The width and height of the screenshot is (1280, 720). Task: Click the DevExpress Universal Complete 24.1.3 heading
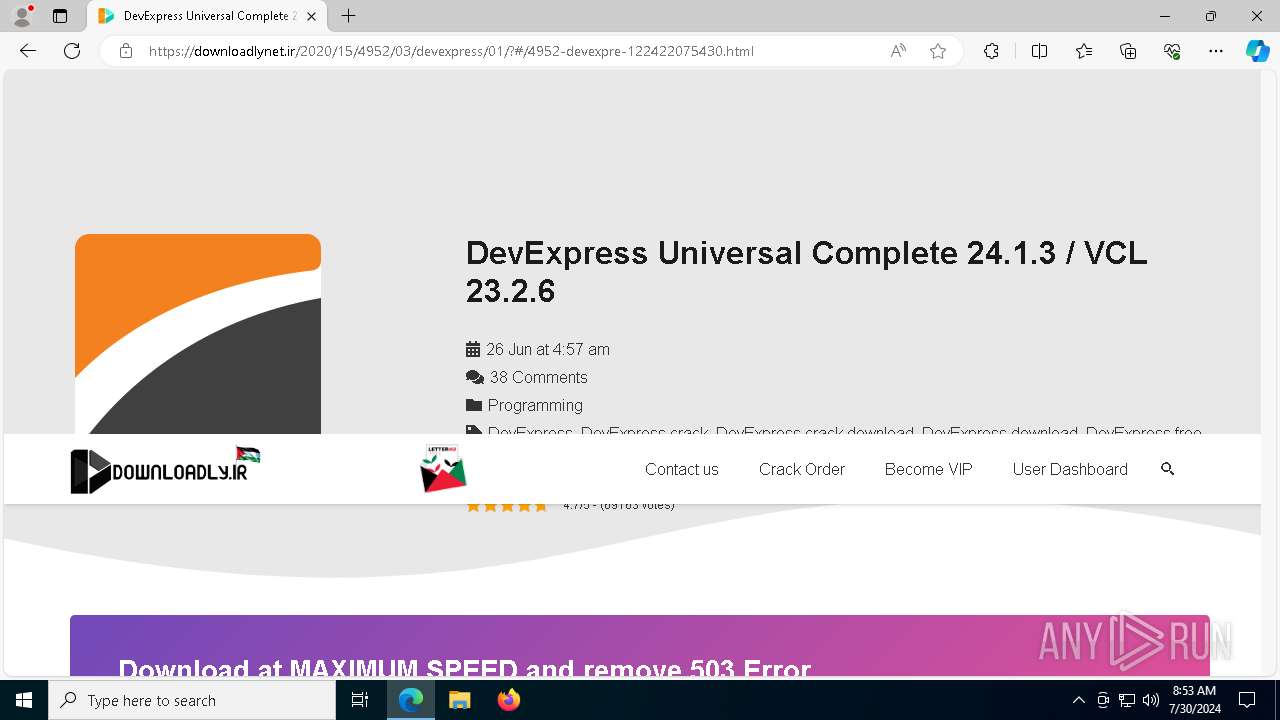click(806, 271)
